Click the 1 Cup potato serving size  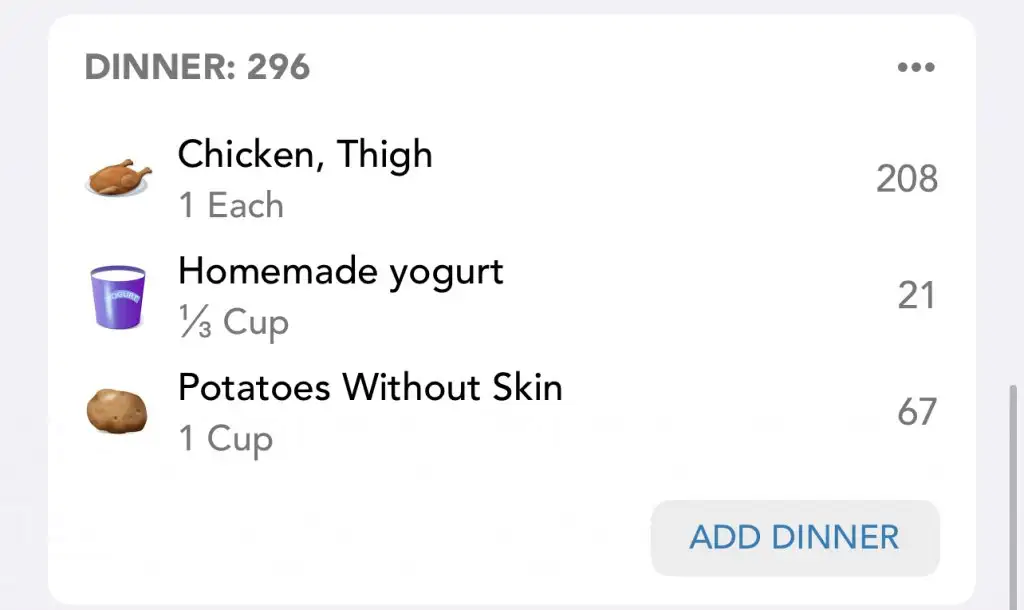(225, 438)
